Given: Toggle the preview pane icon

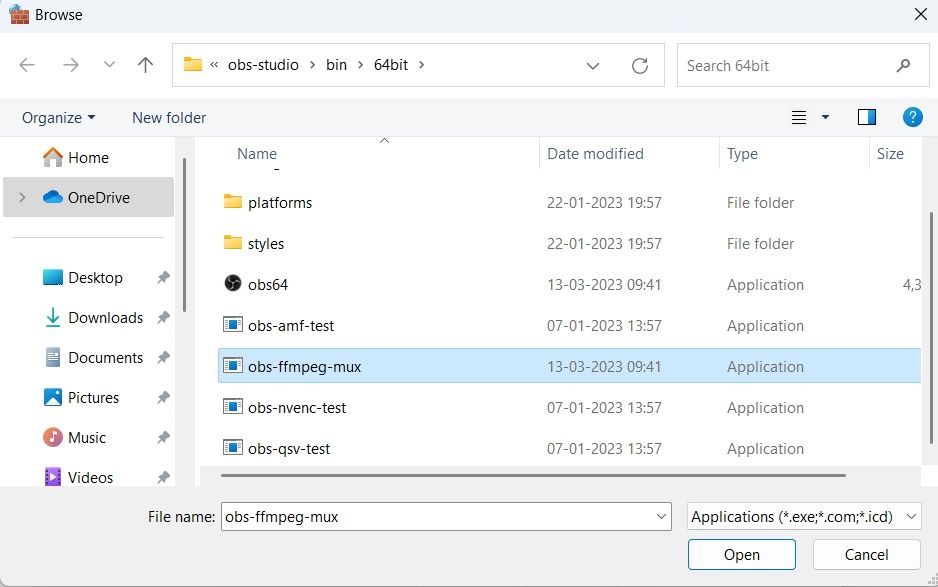Looking at the screenshot, I should coord(866,117).
